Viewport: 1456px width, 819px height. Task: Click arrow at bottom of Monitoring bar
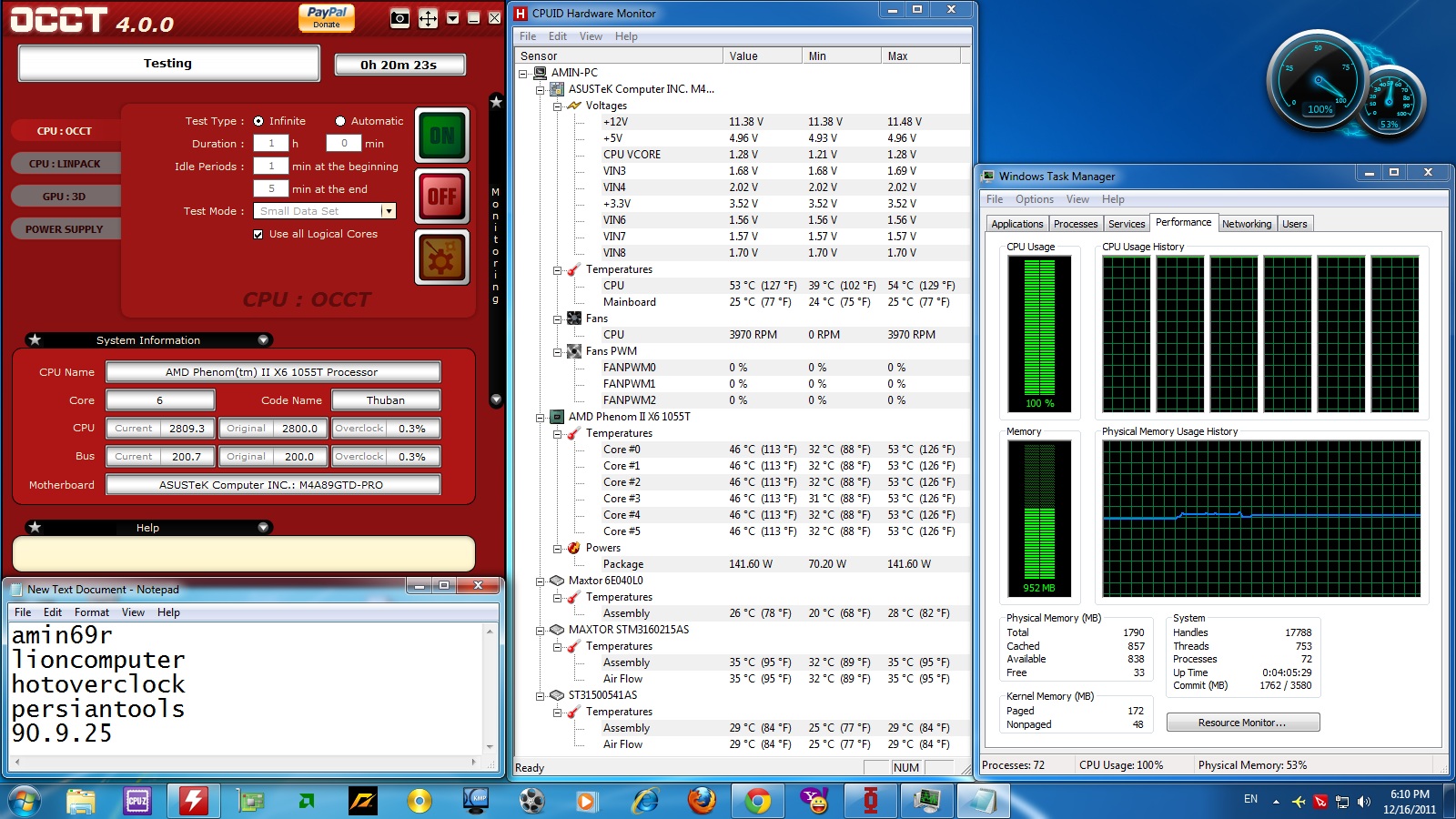point(496,399)
